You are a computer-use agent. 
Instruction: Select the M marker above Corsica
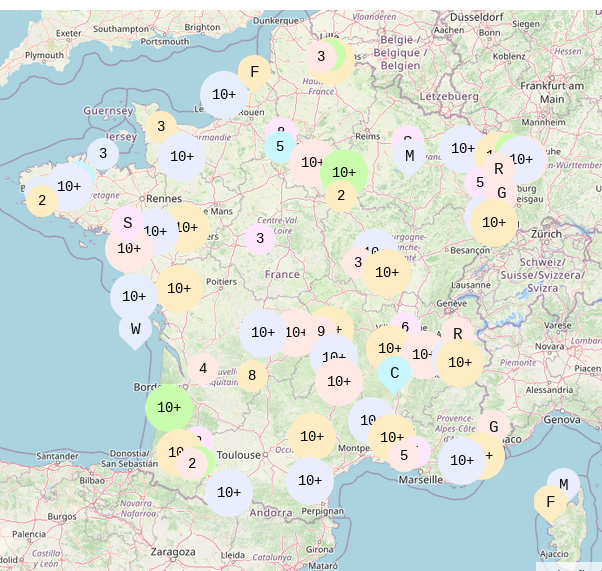(x=563, y=485)
